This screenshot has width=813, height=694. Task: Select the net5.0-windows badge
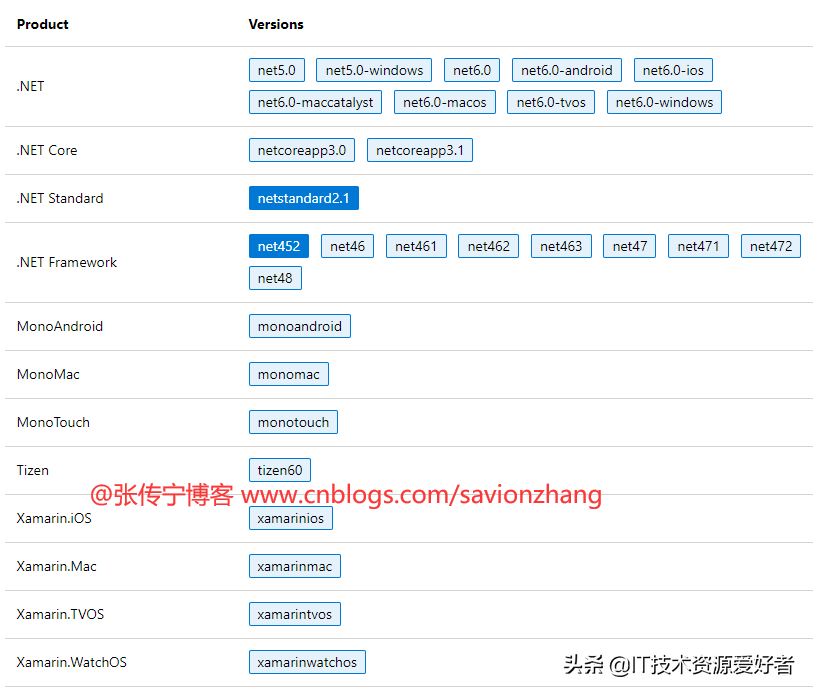[x=374, y=70]
